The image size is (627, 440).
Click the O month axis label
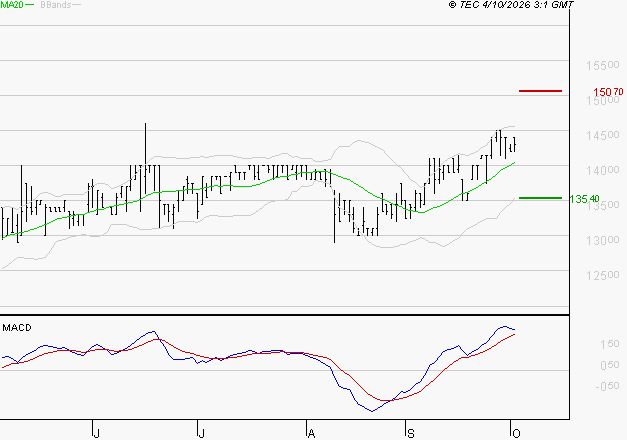click(516, 434)
